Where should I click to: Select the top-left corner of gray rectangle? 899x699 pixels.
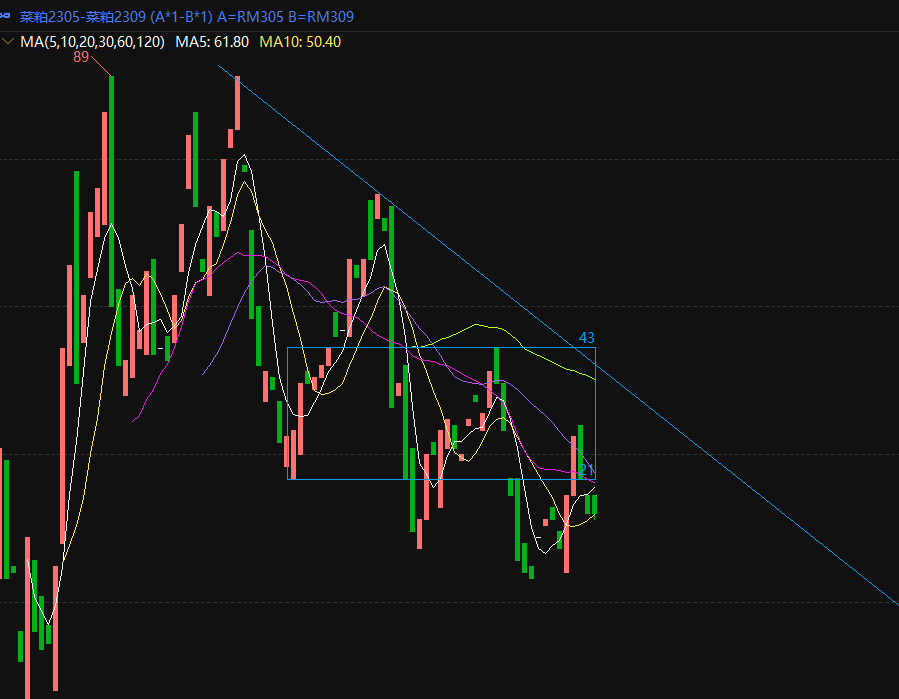tap(288, 347)
